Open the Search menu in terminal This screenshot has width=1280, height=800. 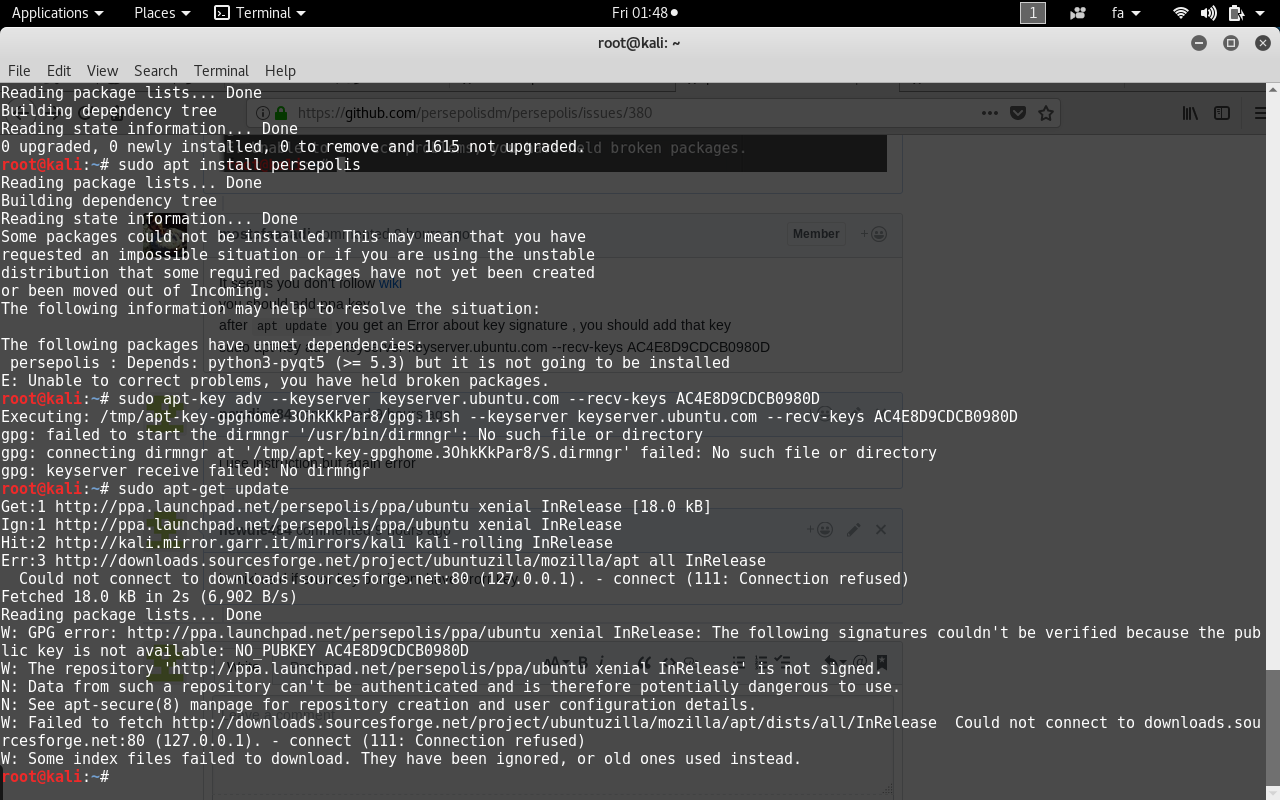tap(156, 70)
